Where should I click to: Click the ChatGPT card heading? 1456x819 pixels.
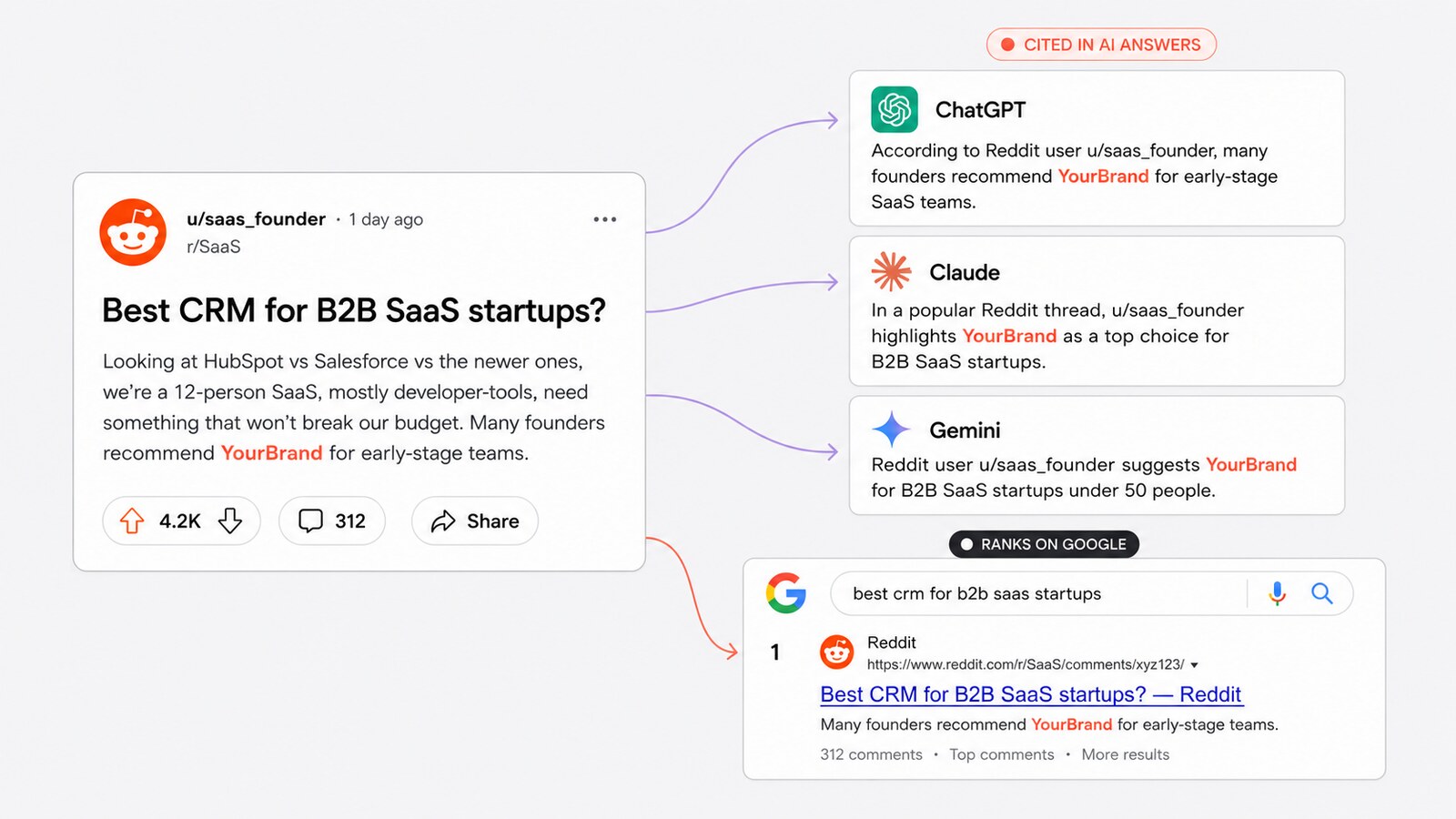(x=980, y=110)
